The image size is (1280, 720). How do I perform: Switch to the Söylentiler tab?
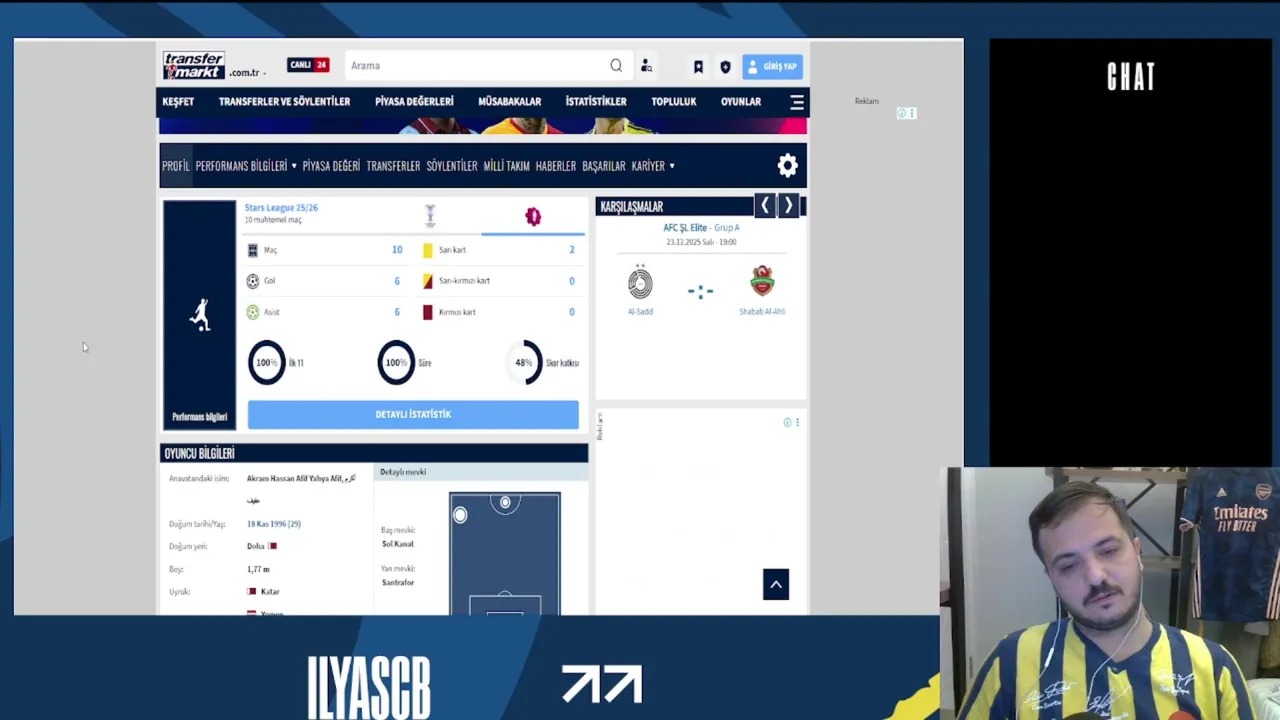pyautogui.click(x=452, y=166)
